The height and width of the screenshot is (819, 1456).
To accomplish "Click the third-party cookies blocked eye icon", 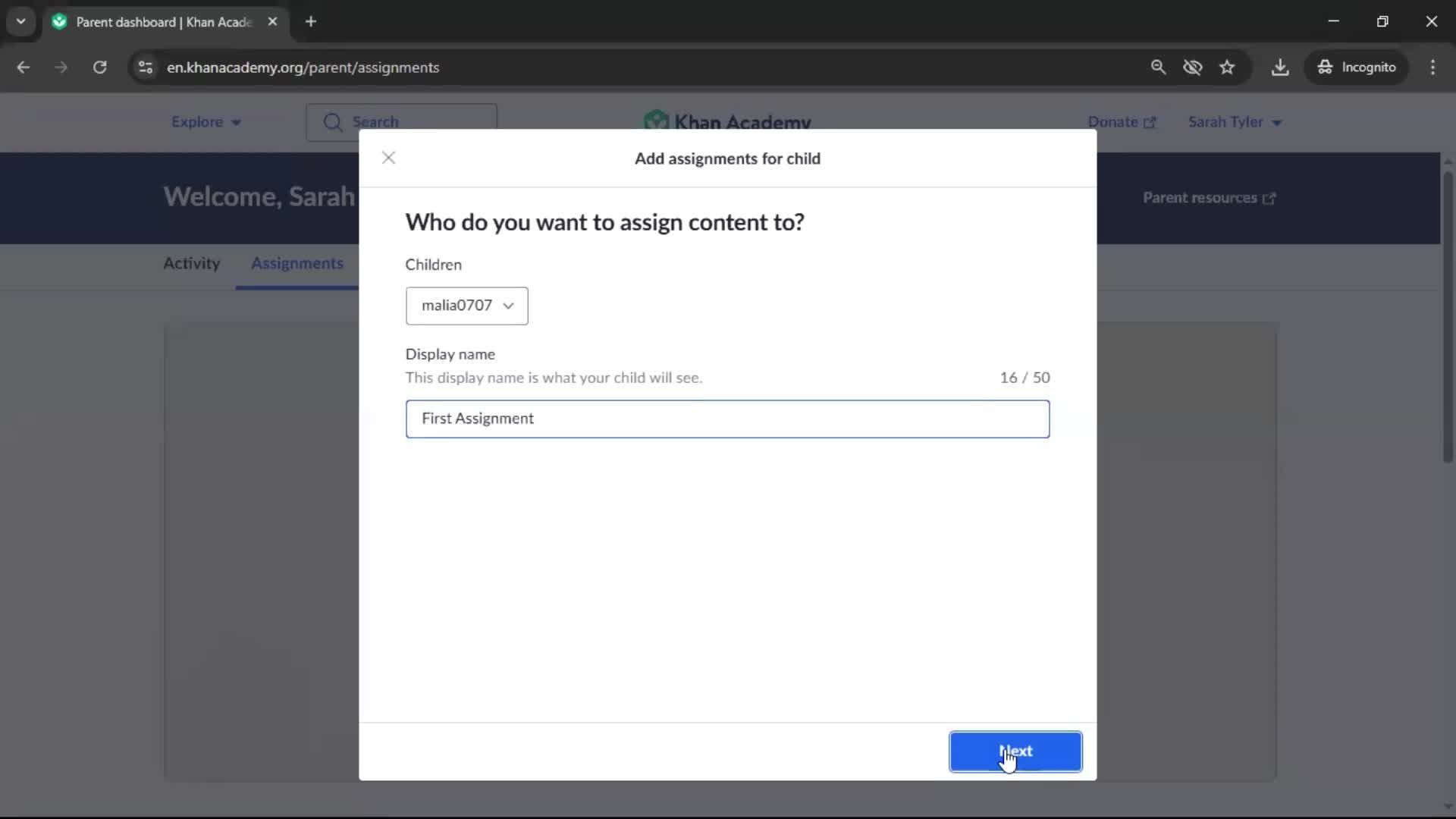I will tap(1192, 67).
